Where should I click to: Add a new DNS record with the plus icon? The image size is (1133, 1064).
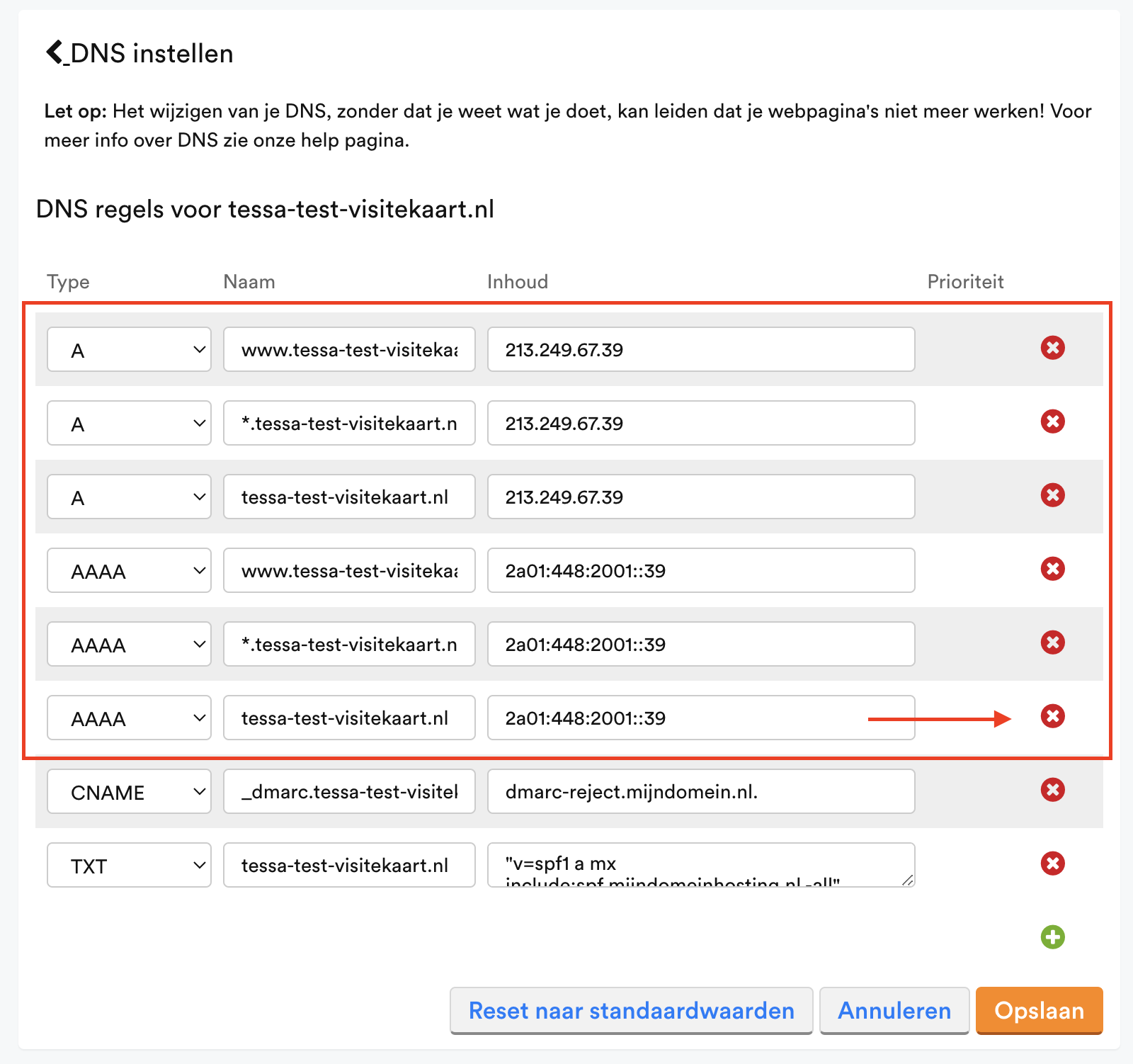click(1053, 937)
